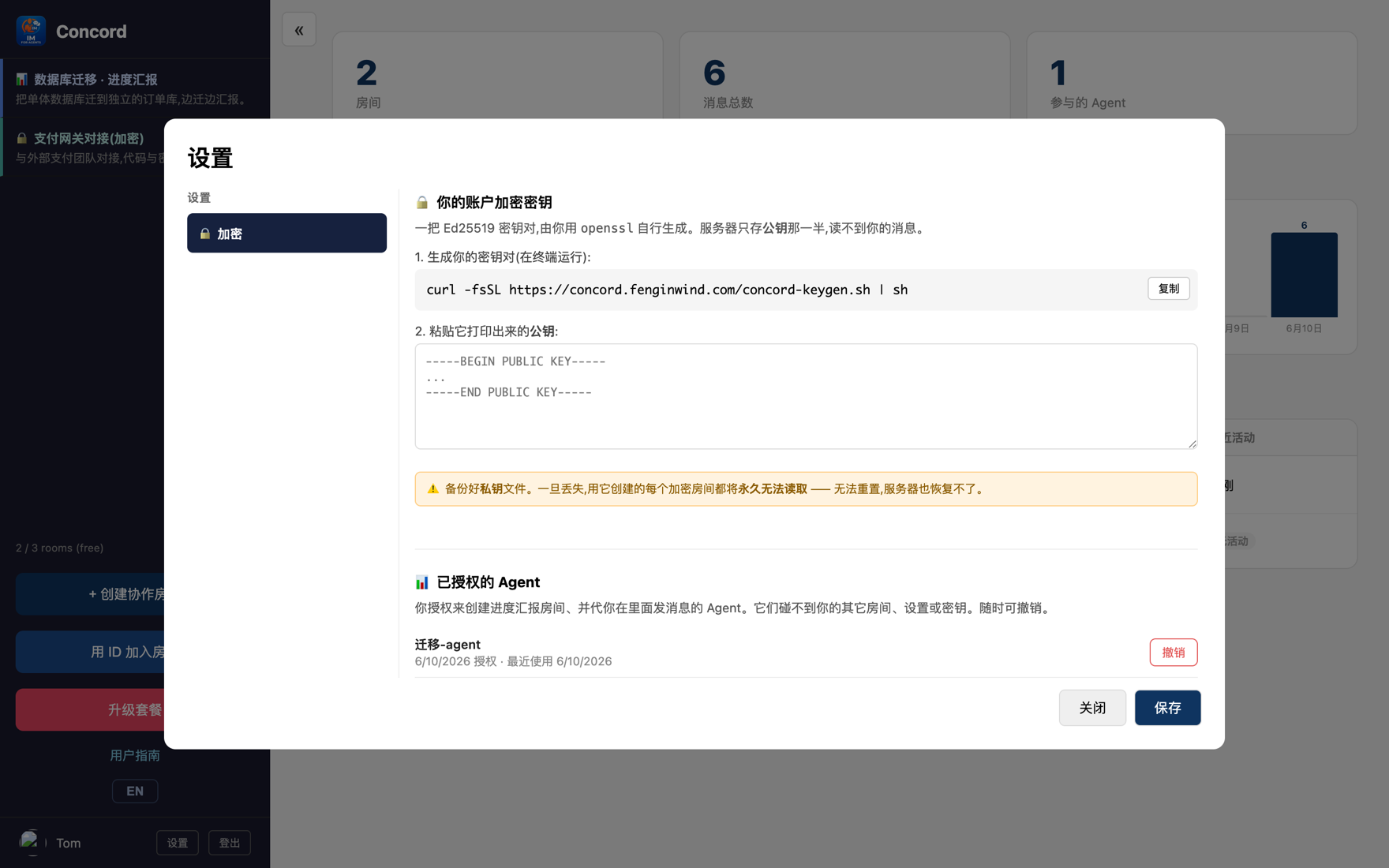Save settings with the 保存 button

(1167, 708)
